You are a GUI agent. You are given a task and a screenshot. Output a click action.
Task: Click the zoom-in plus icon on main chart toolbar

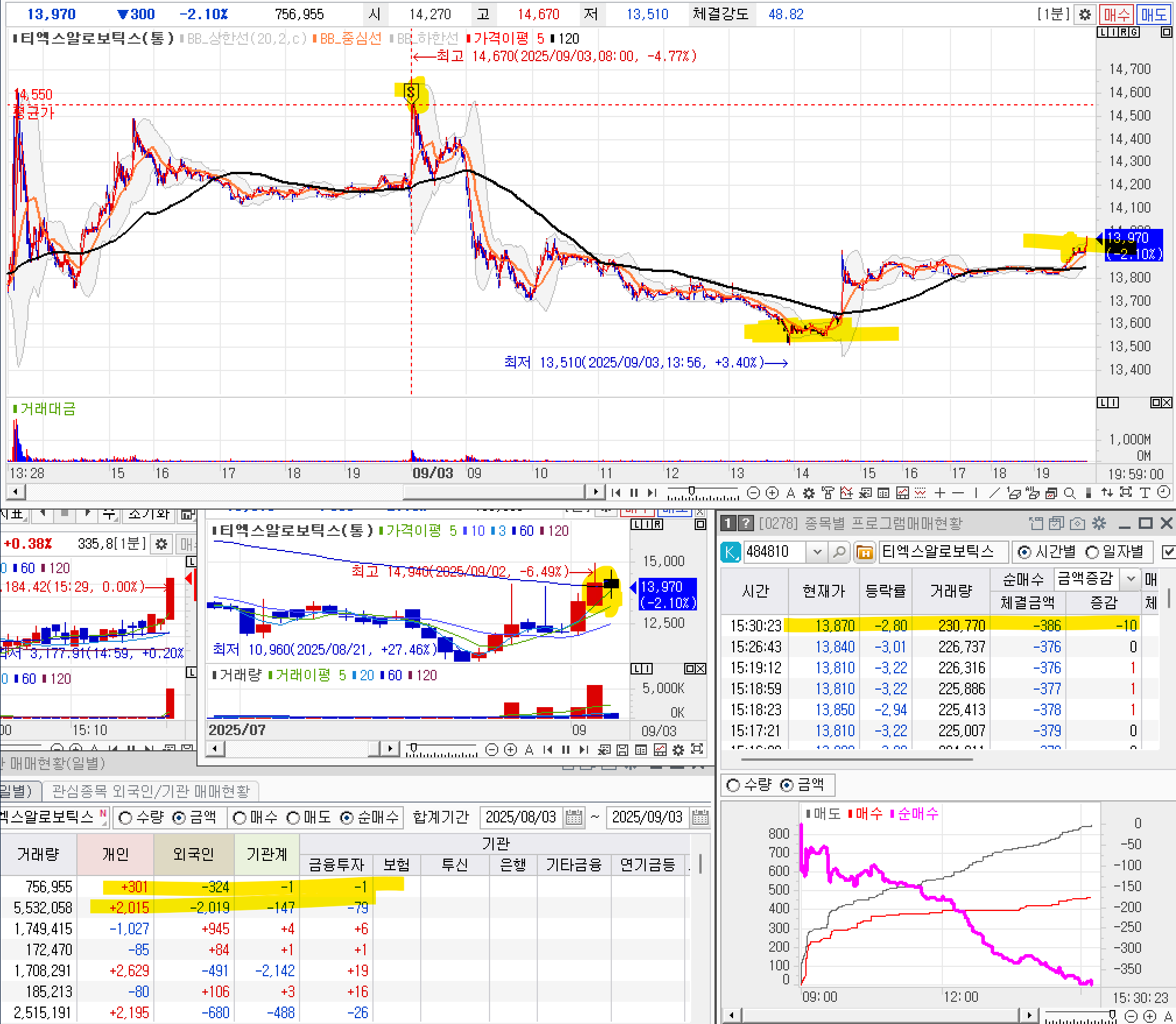[x=772, y=493]
